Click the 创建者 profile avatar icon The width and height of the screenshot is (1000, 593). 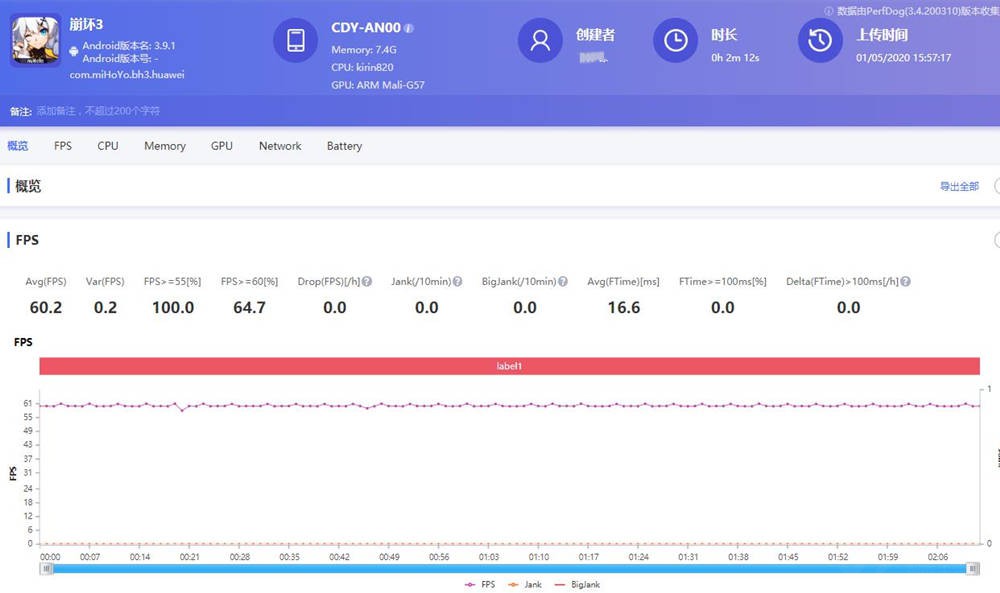(540, 42)
